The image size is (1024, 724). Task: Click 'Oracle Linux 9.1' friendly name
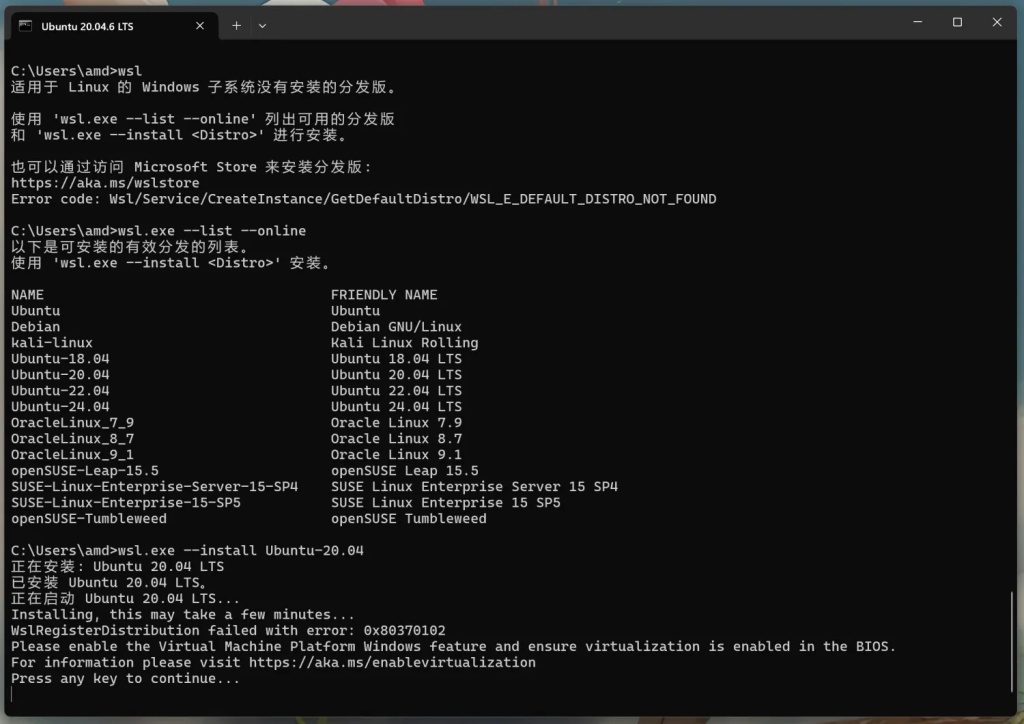click(x=396, y=455)
